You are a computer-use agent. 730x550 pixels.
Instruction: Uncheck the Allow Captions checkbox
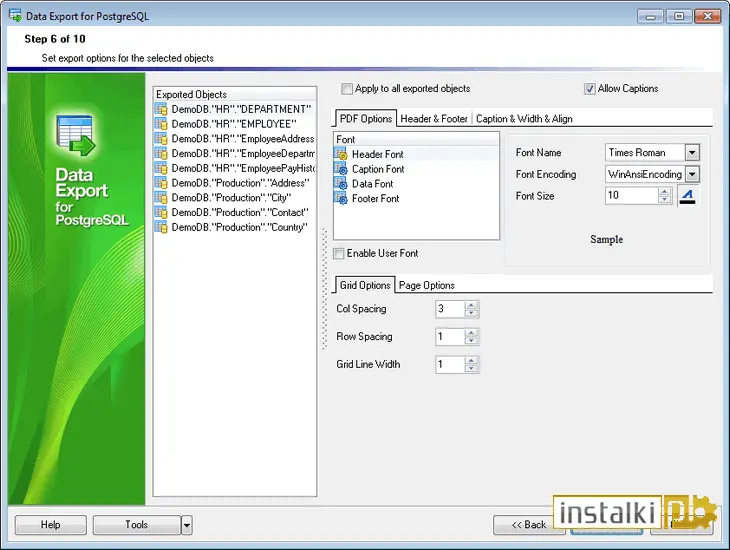coord(589,88)
